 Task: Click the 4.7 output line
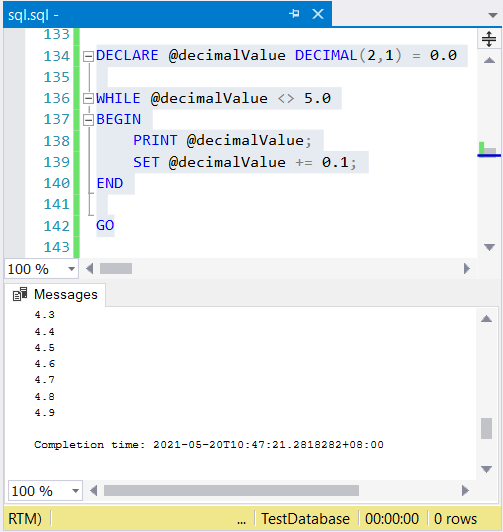[44, 380]
